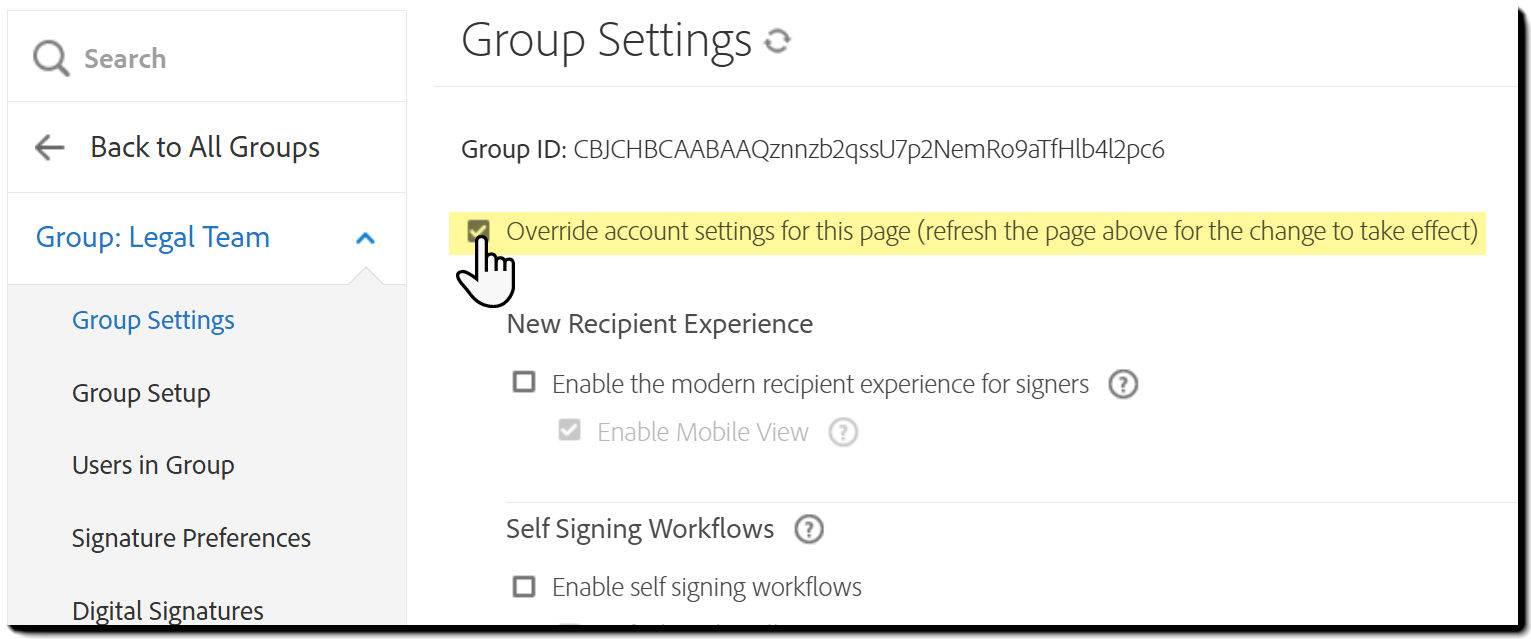This screenshot has width=1531, height=639.
Task: Uncheck the Override account settings checkbox
Action: (478, 231)
